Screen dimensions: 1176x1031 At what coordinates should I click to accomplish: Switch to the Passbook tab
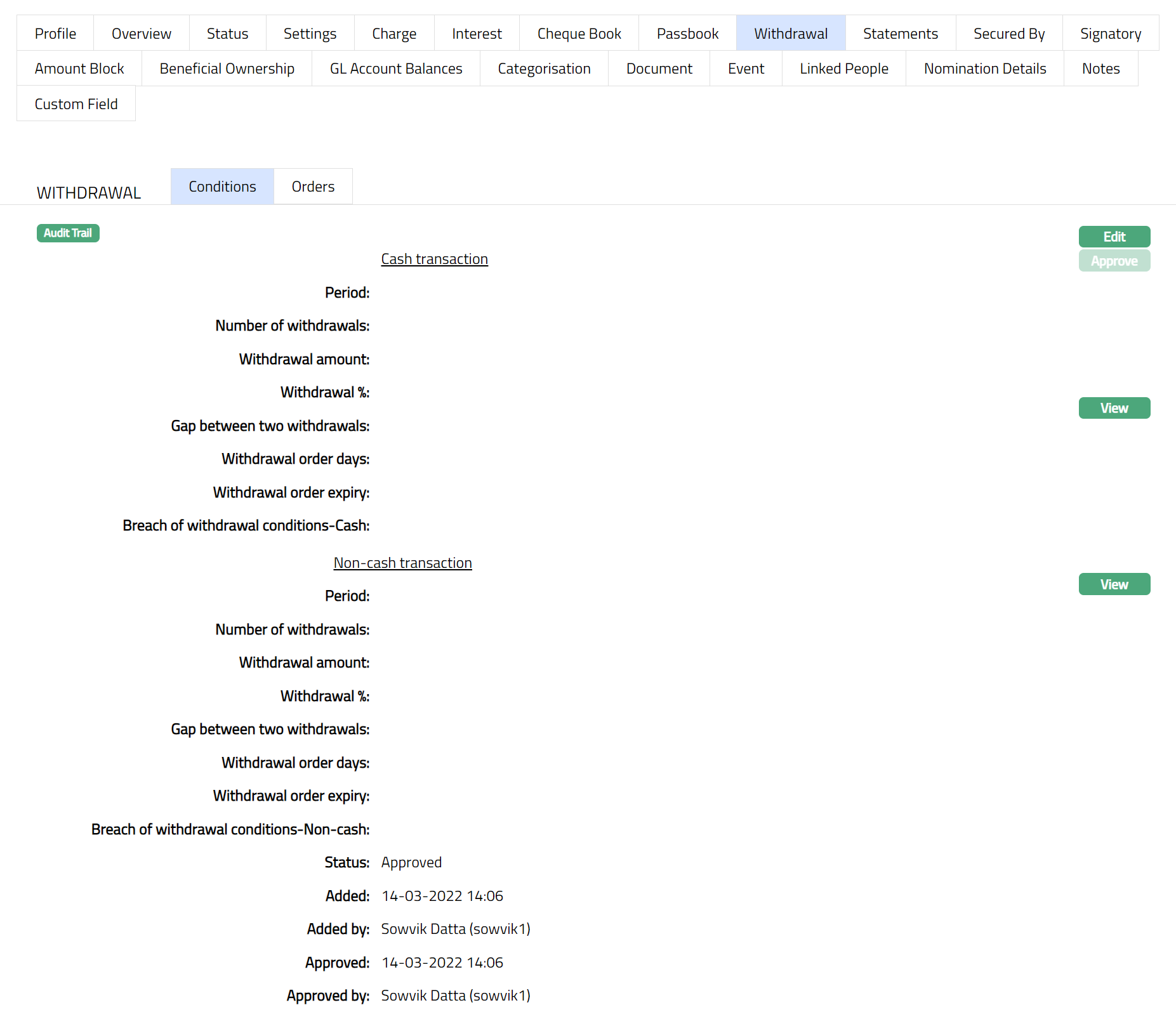(687, 34)
